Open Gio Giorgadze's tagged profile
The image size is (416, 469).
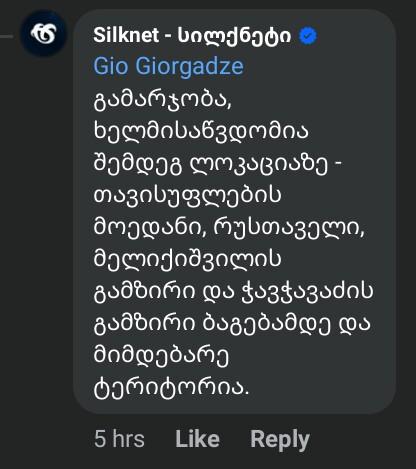(x=168, y=66)
